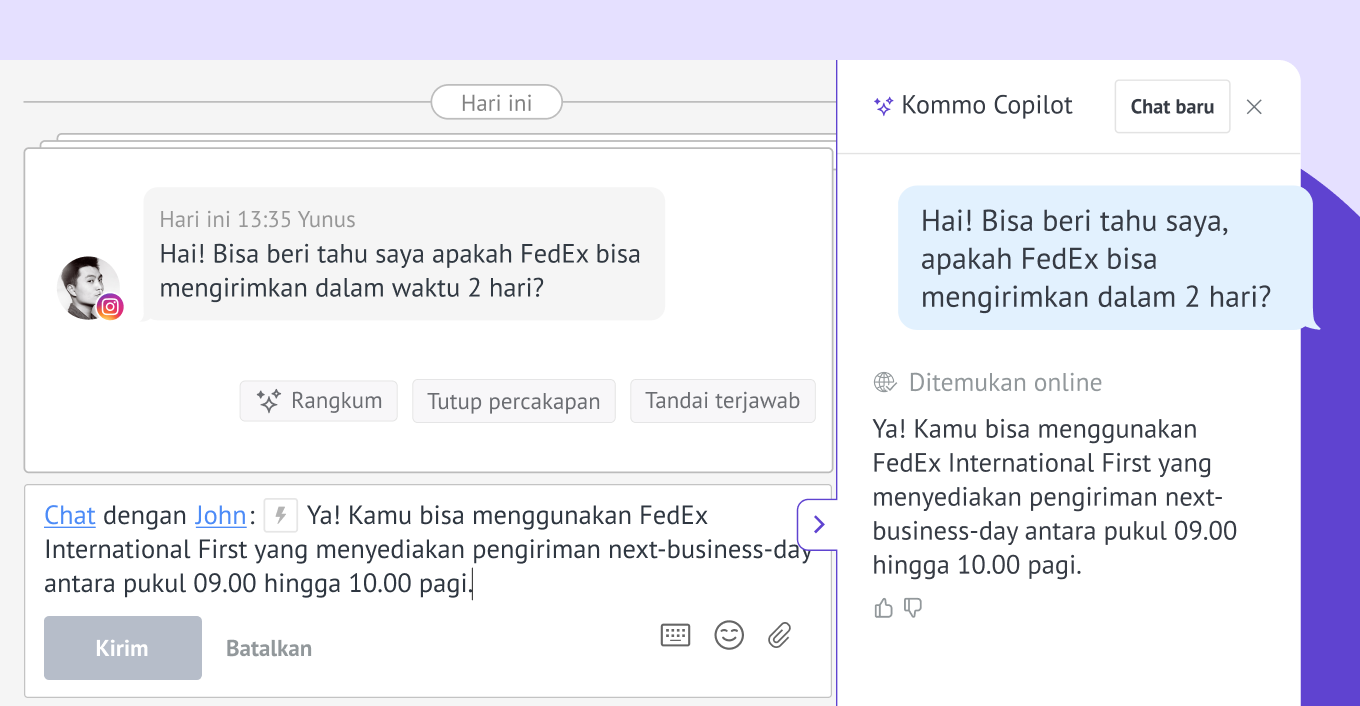
Task: Click the globe icon beside Ditemukan online
Action: 884,382
